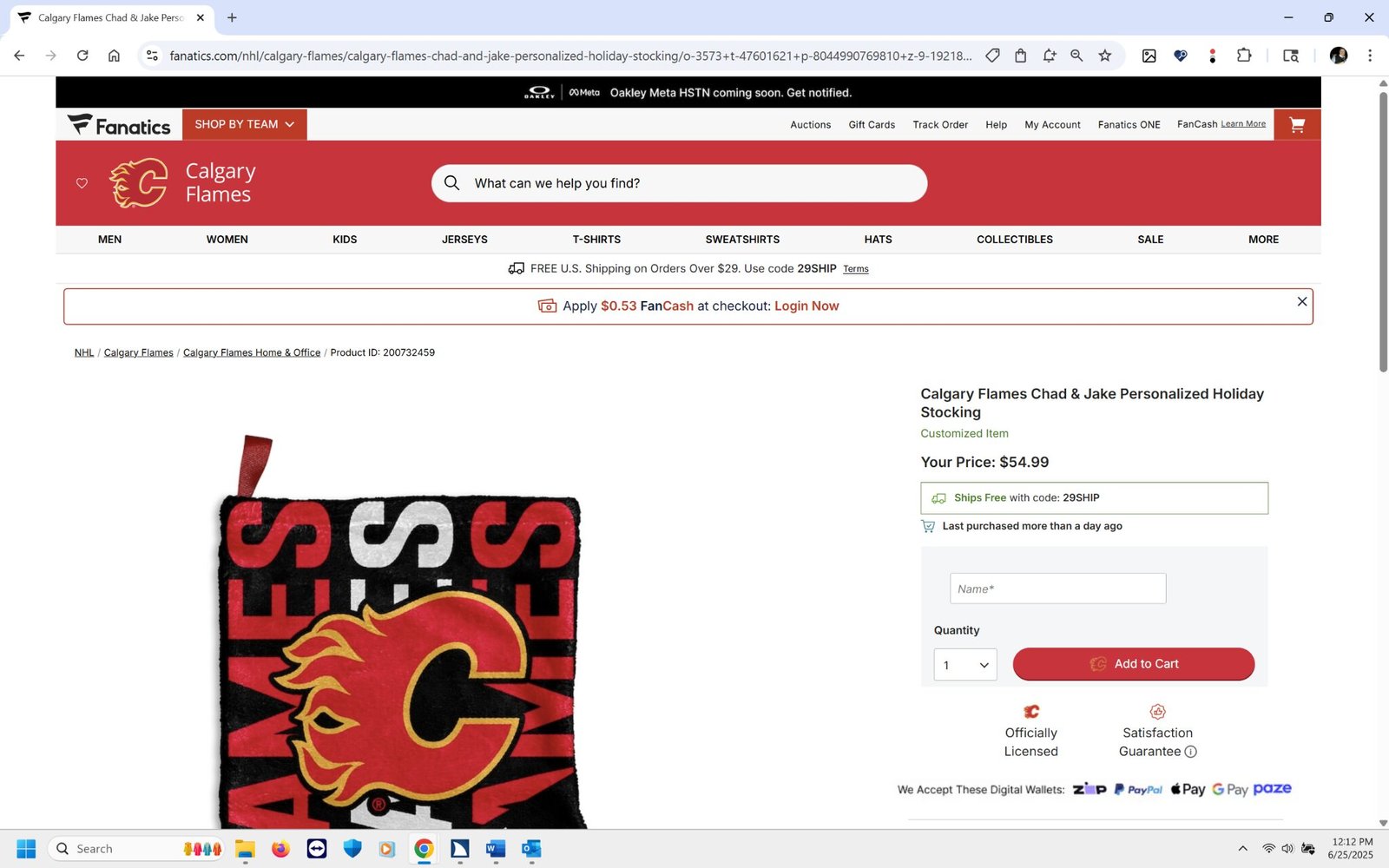Favorite Calgary Flames with heart icon
The image size is (1389, 868).
(82, 183)
